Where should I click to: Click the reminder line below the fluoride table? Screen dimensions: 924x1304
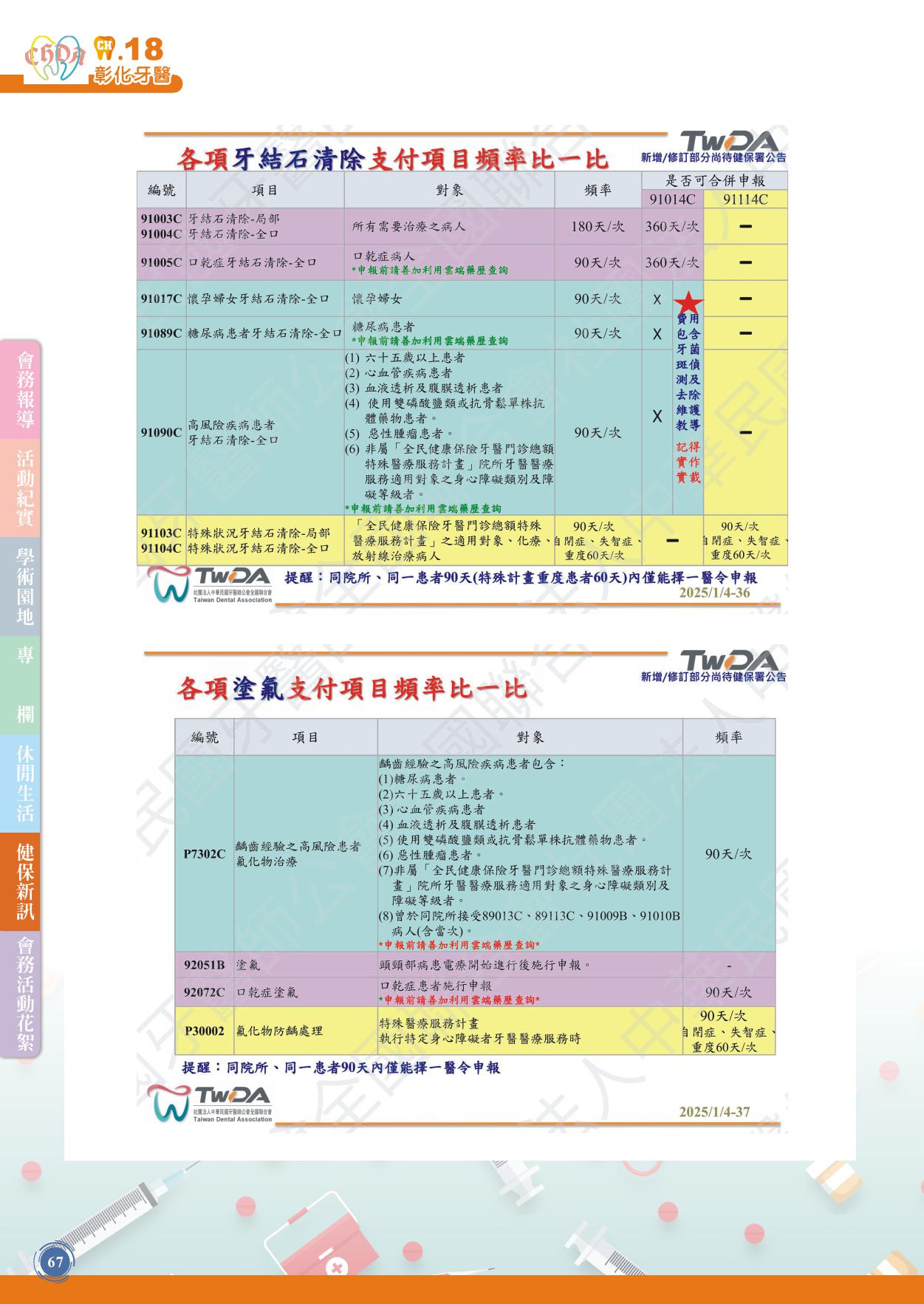[x=341, y=1068]
